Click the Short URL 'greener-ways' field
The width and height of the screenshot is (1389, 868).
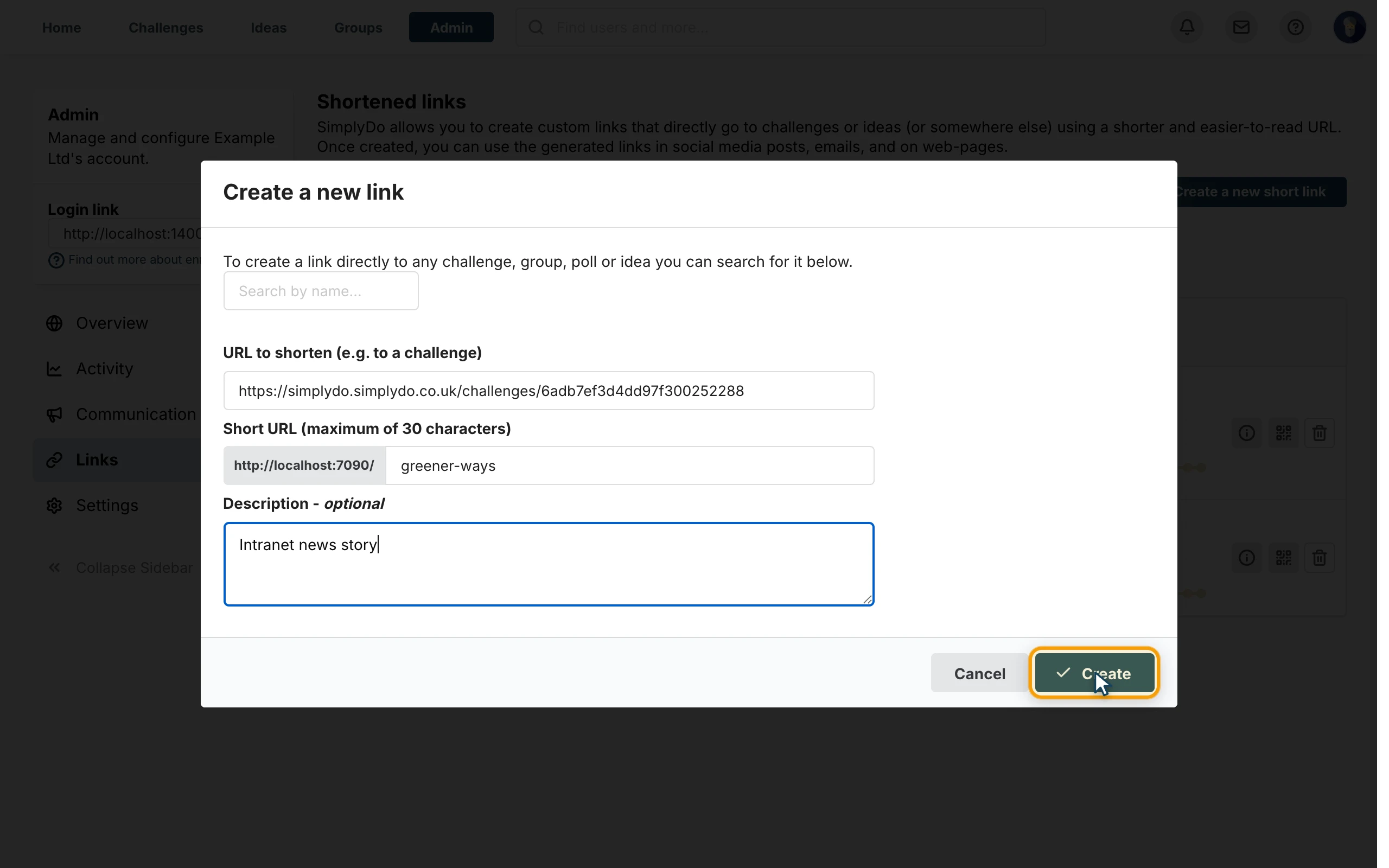629,465
